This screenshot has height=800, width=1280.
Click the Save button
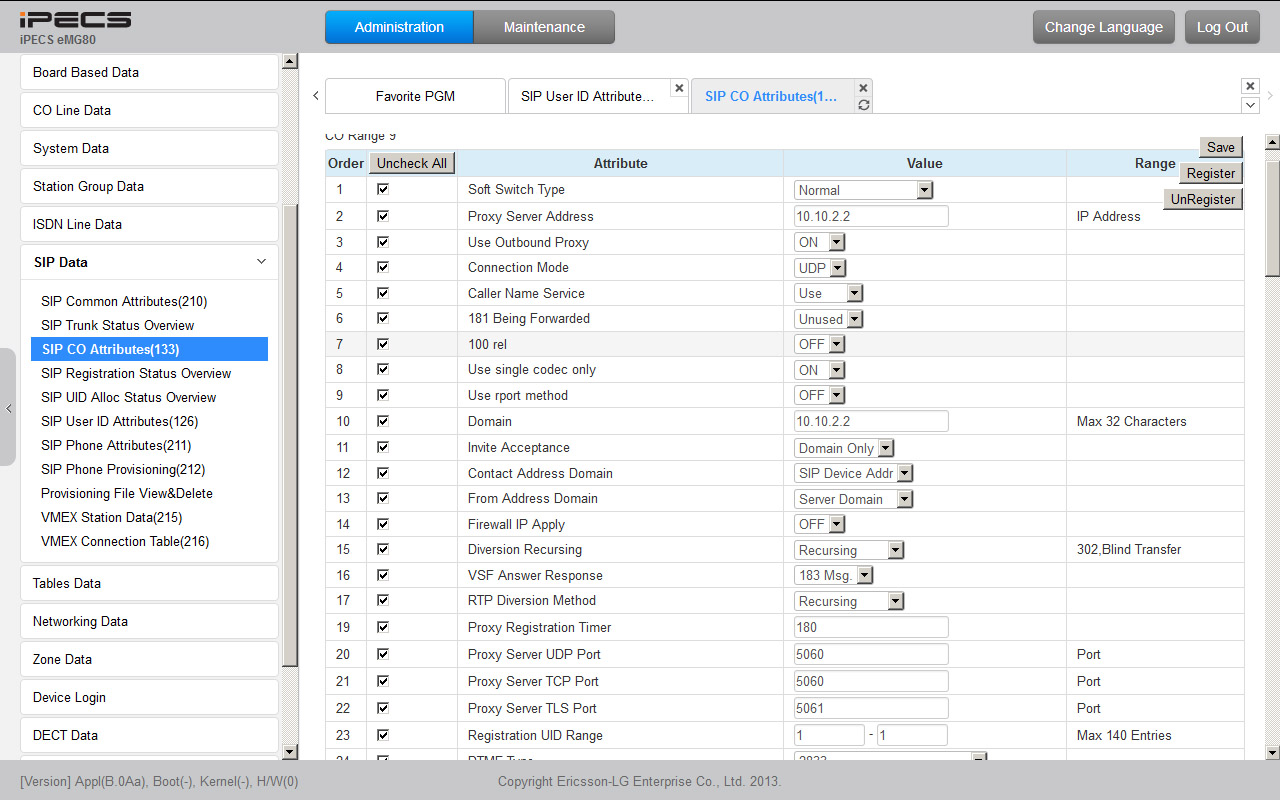(1220, 147)
